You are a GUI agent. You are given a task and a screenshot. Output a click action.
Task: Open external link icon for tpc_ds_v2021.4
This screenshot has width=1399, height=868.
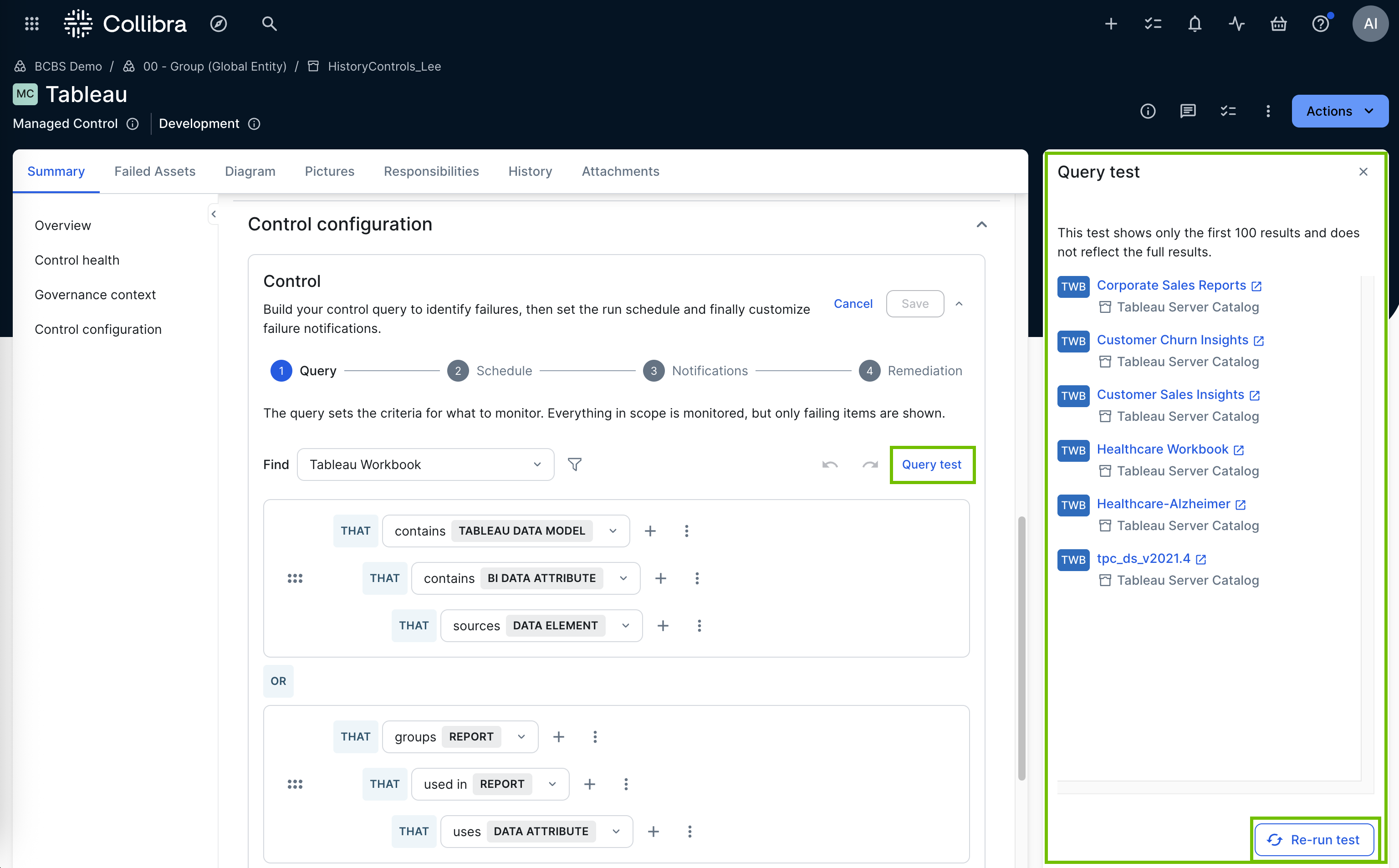[1201, 559]
